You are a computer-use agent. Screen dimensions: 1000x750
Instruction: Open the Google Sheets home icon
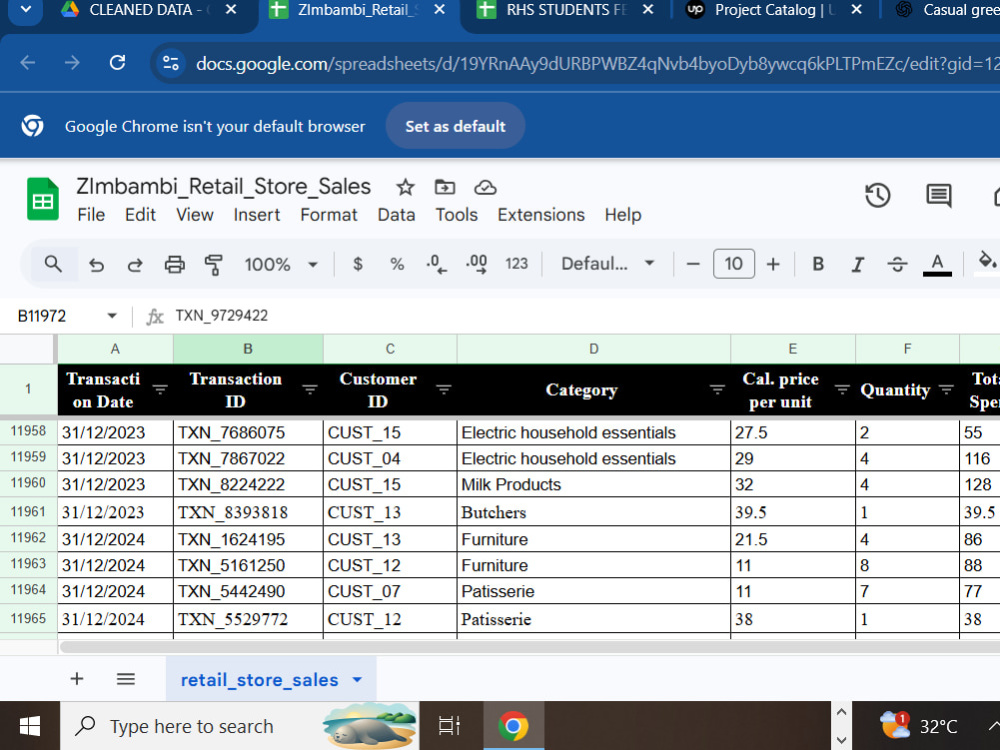click(43, 200)
